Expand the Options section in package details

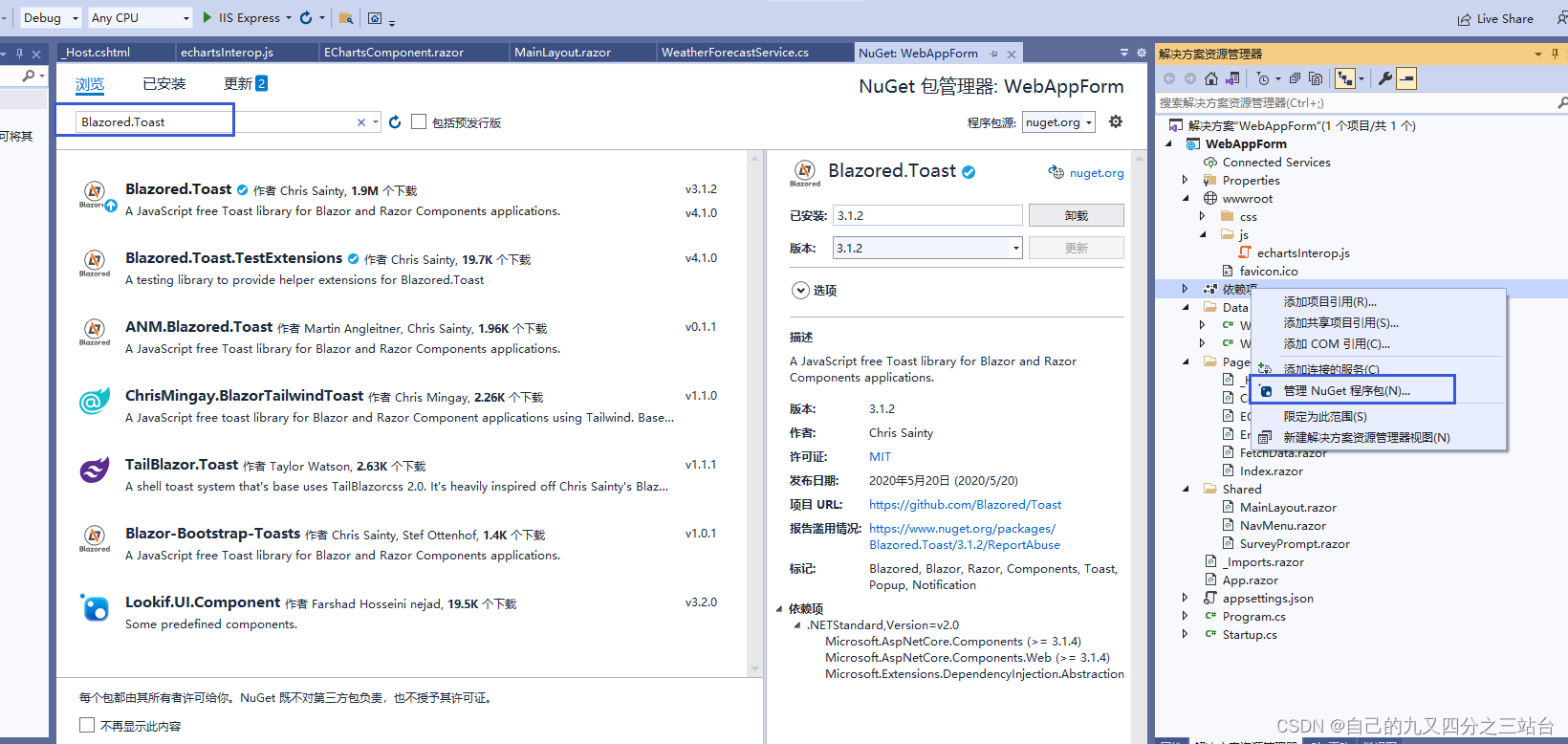click(x=800, y=290)
